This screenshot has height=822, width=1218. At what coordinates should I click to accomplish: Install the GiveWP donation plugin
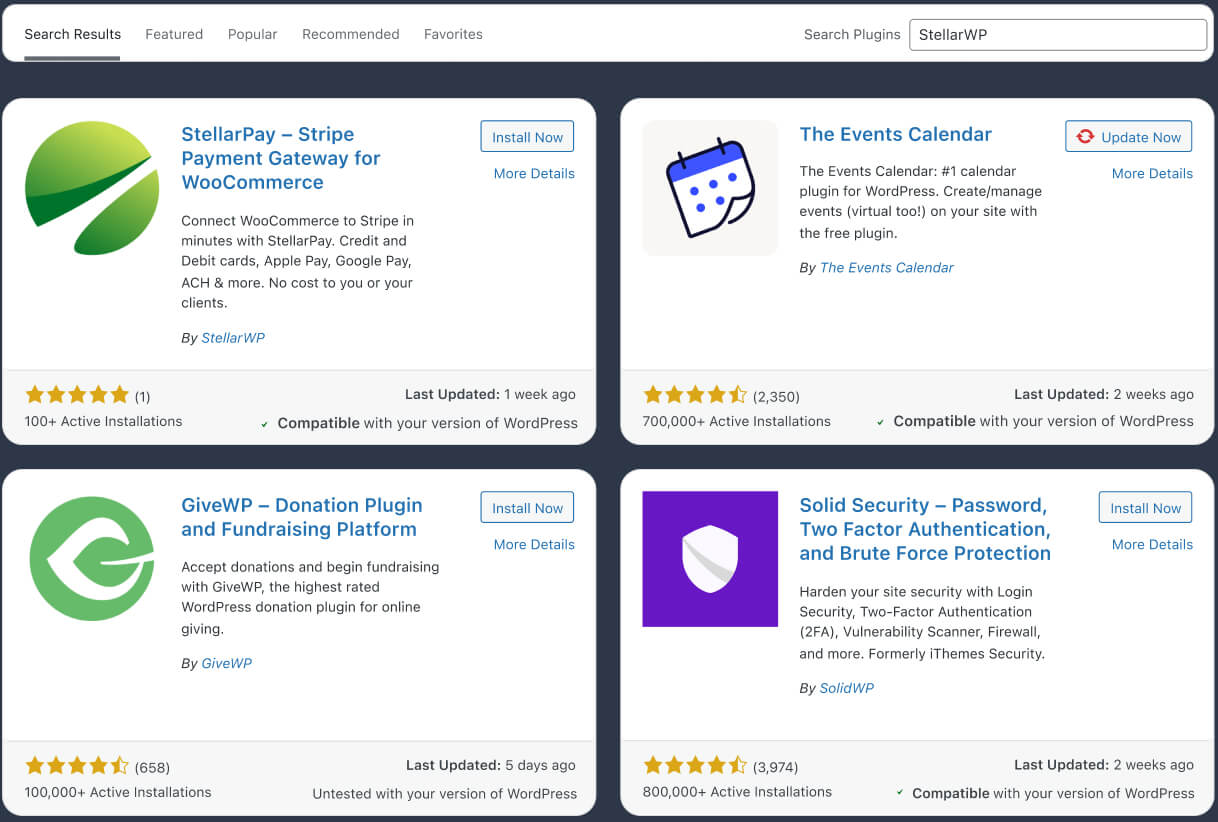527,508
